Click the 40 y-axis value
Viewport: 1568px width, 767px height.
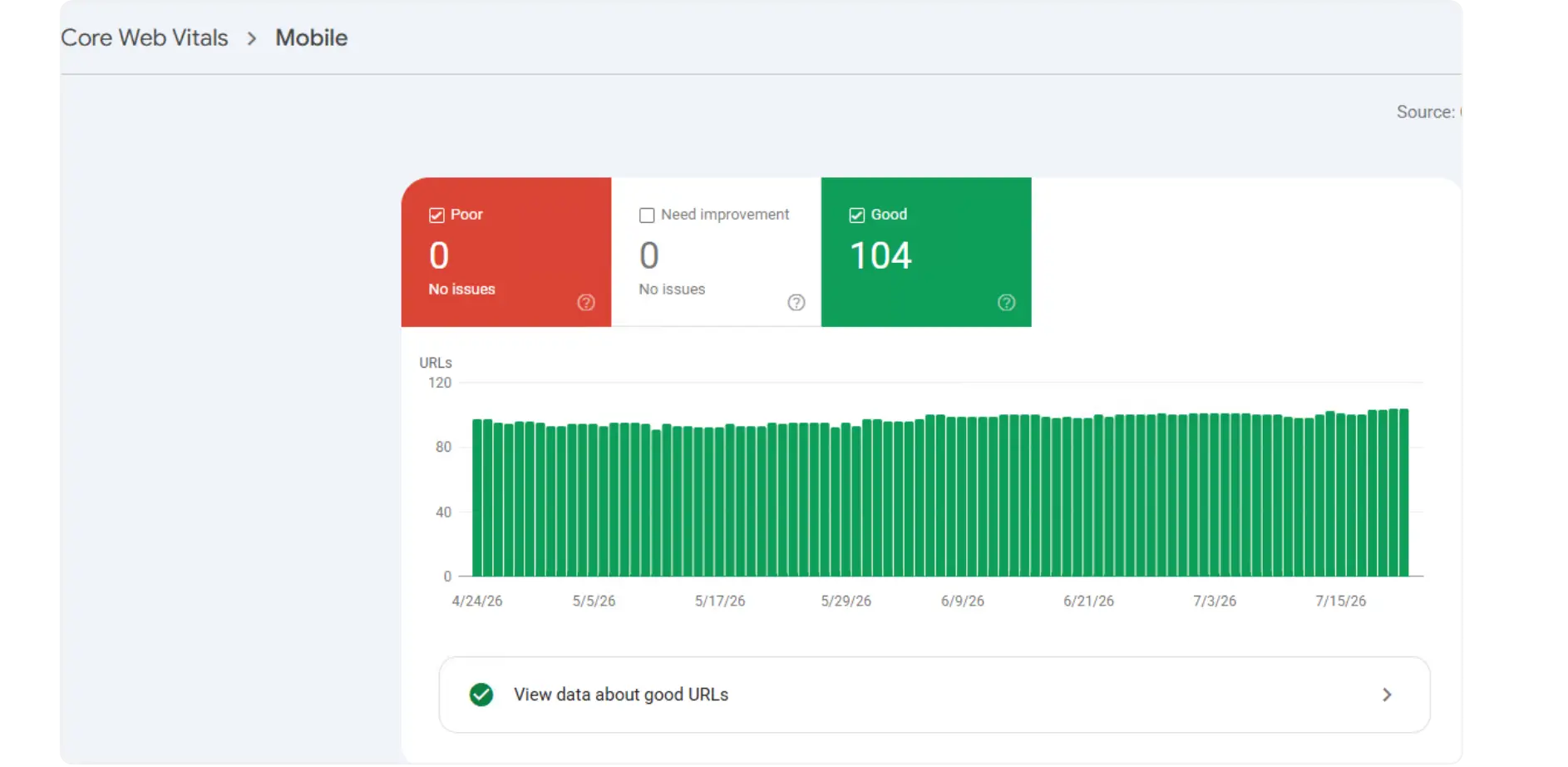[444, 512]
